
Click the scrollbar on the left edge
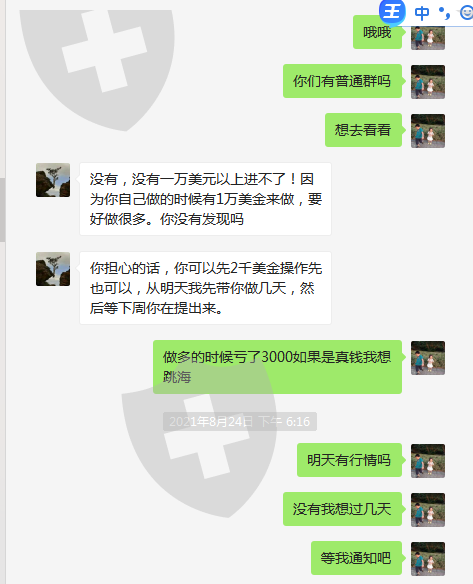click(3, 210)
